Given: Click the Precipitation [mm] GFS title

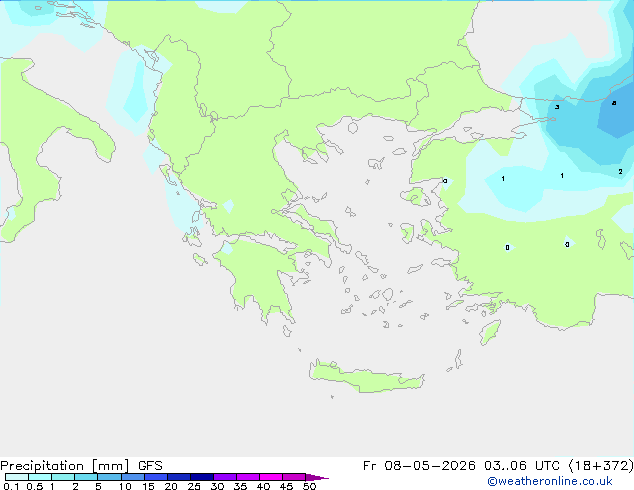Looking at the screenshot, I should tap(81, 466).
